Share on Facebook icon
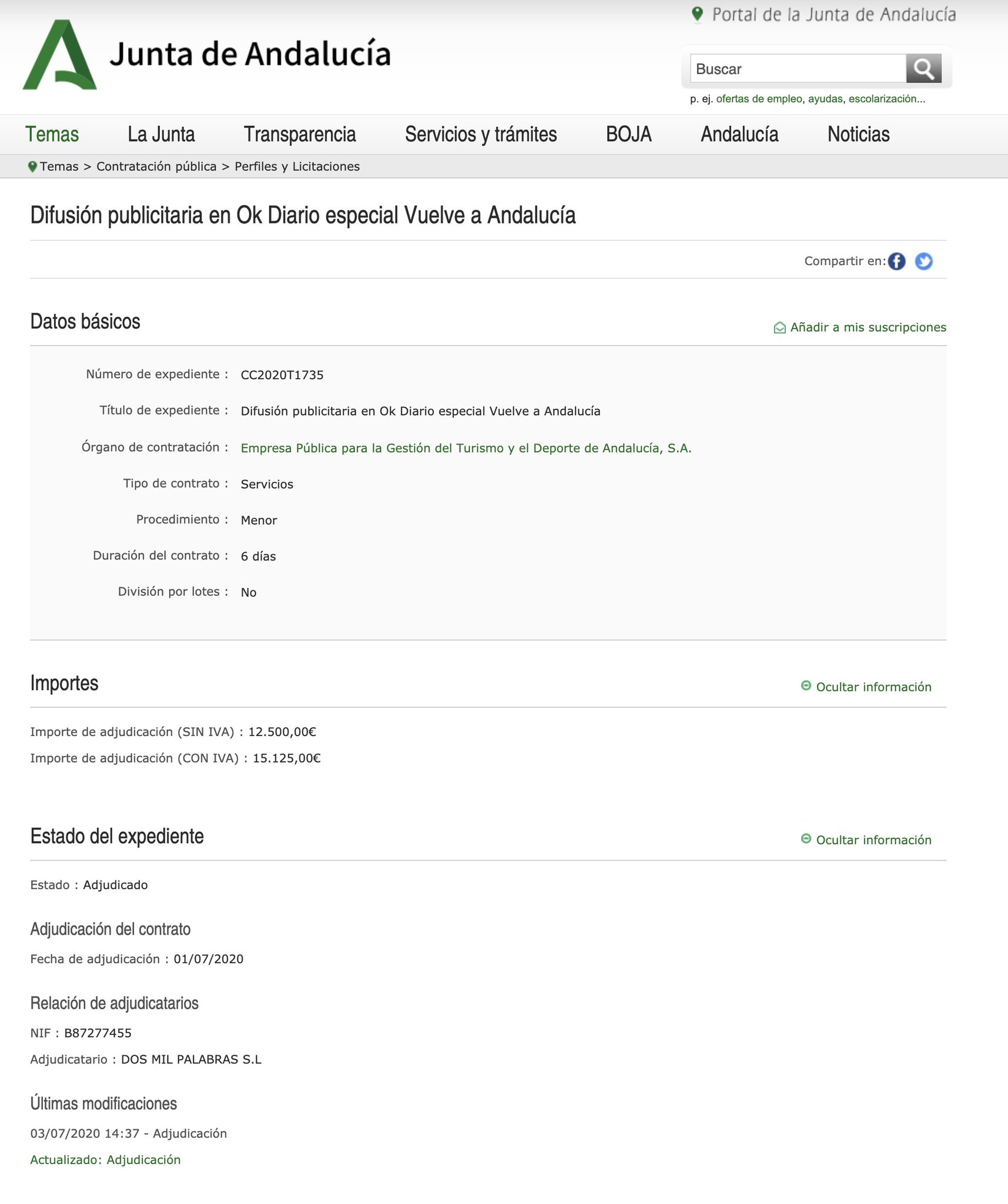The height and width of the screenshot is (1204, 1008). [x=896, y=261]
